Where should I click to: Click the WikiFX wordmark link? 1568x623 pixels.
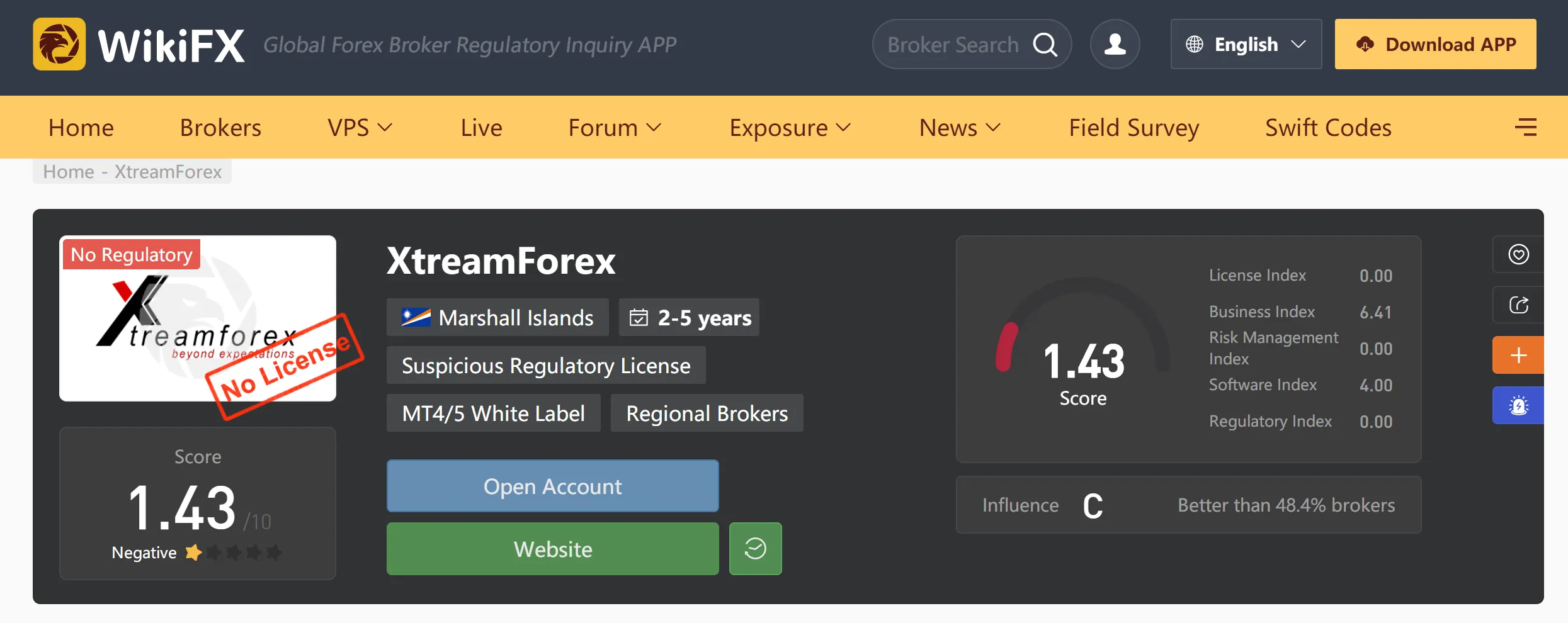tap(171, 45)
